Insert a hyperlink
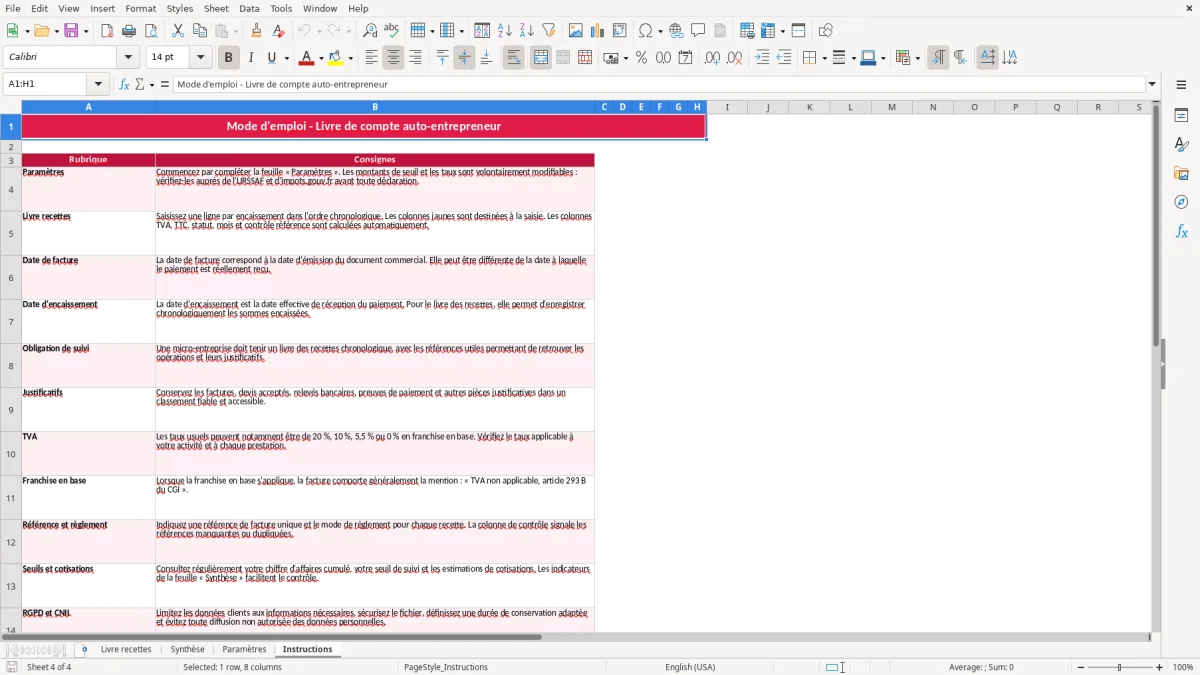 676,31
